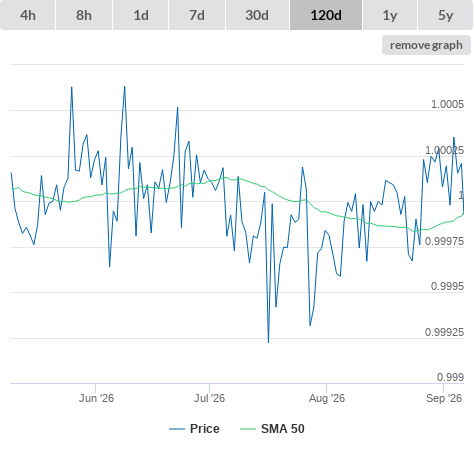This screenshot has width=474, height=455.
Task: Click the remove graph button
Action: click(x=426, y=45)
